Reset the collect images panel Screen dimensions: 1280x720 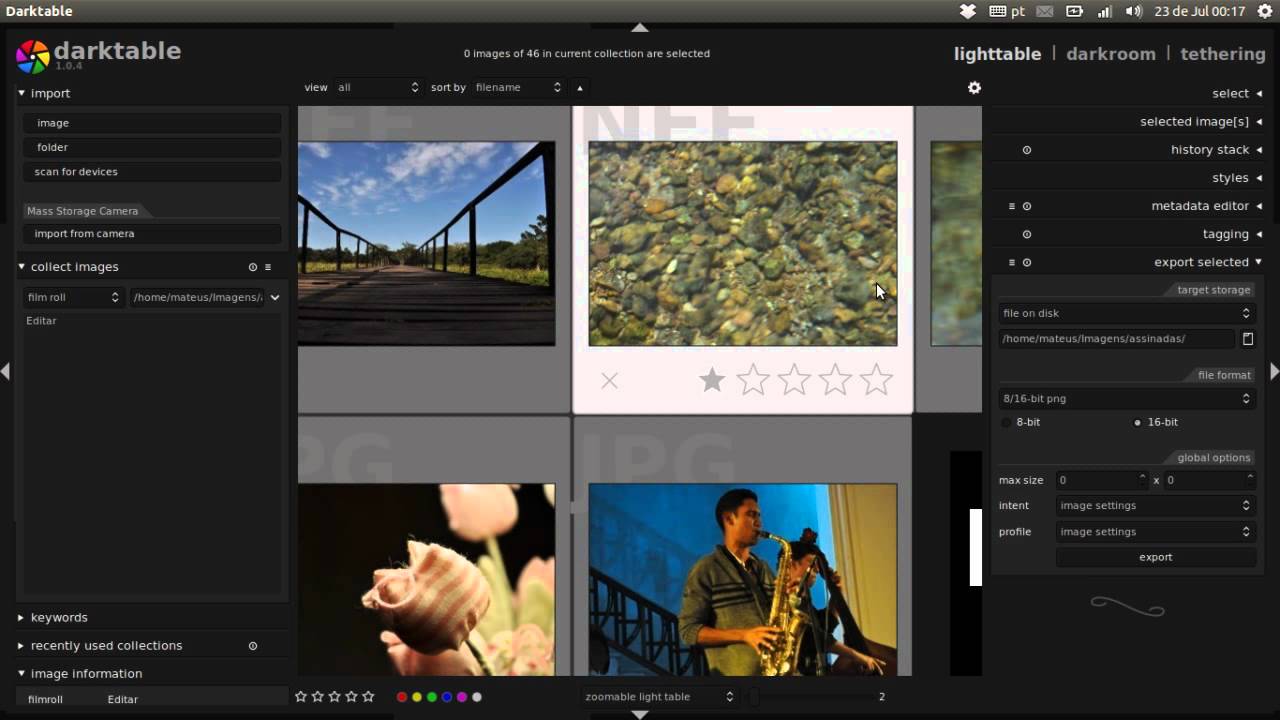[253, 267]
